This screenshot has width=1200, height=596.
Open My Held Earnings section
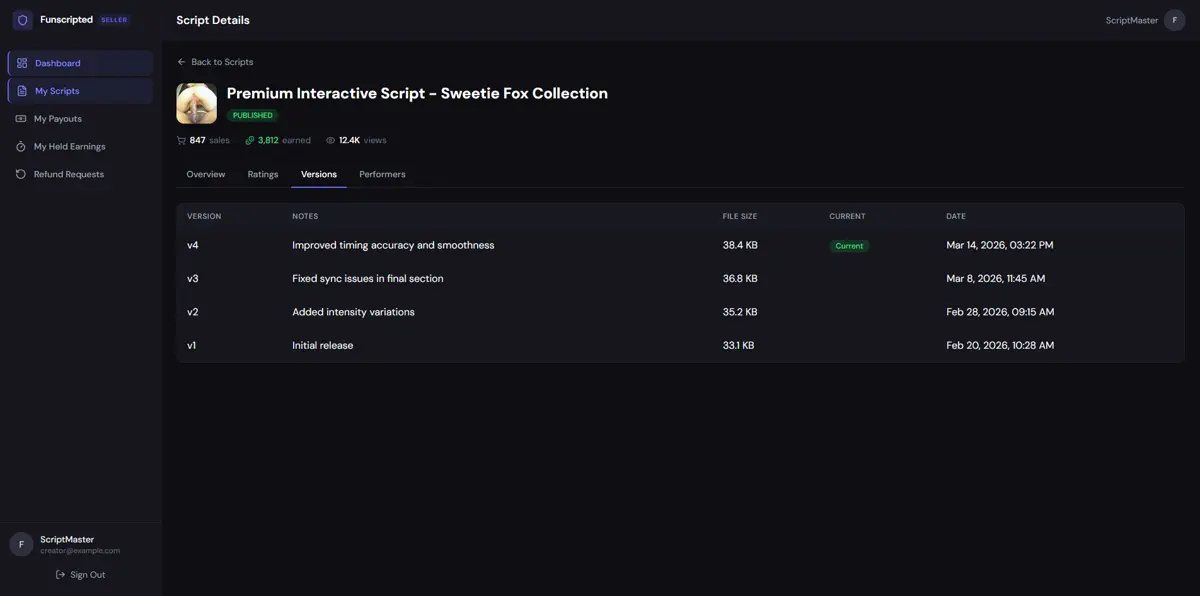[80, 146]
